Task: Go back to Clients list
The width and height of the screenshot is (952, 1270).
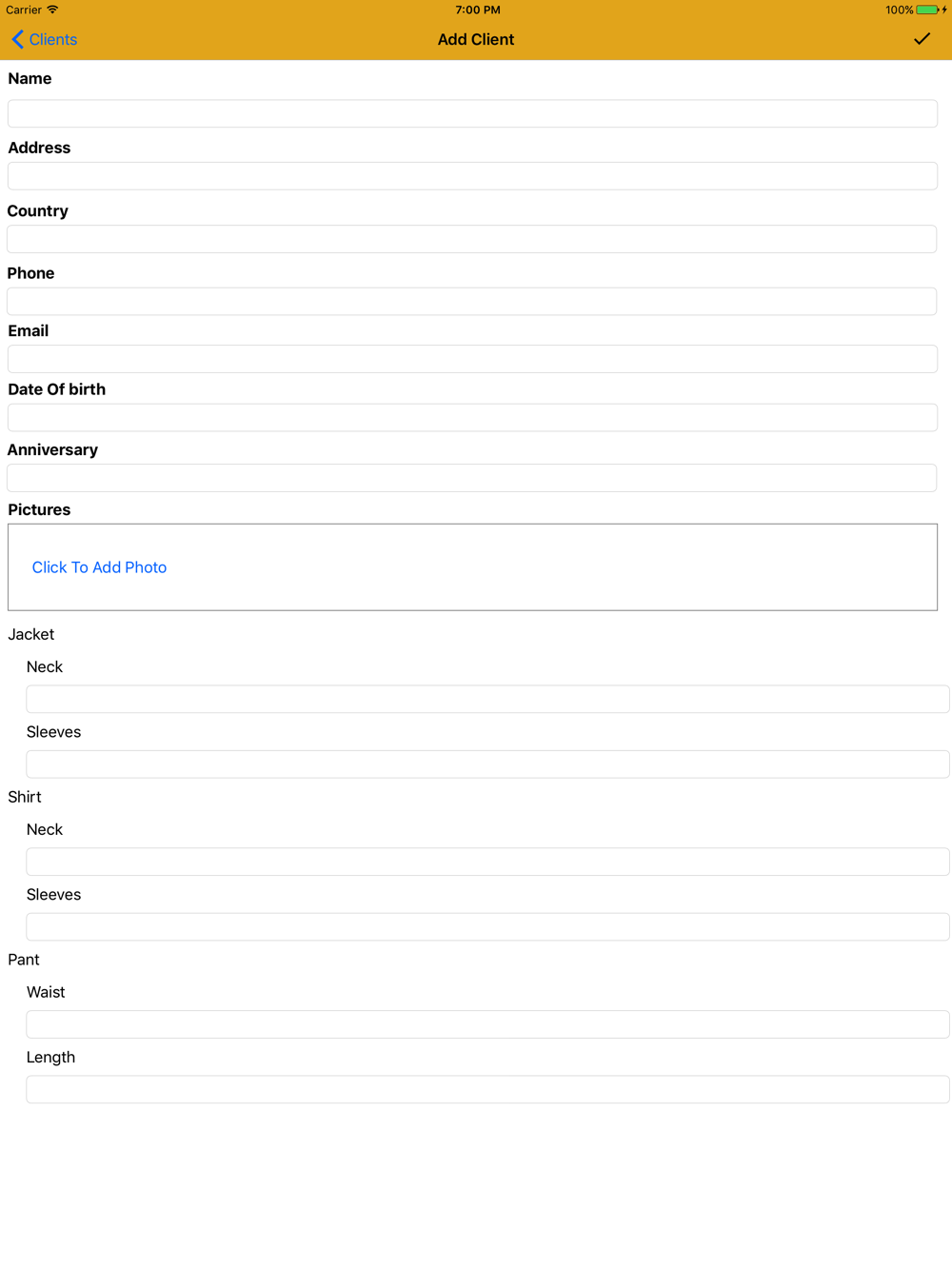Action: point(44,39)
